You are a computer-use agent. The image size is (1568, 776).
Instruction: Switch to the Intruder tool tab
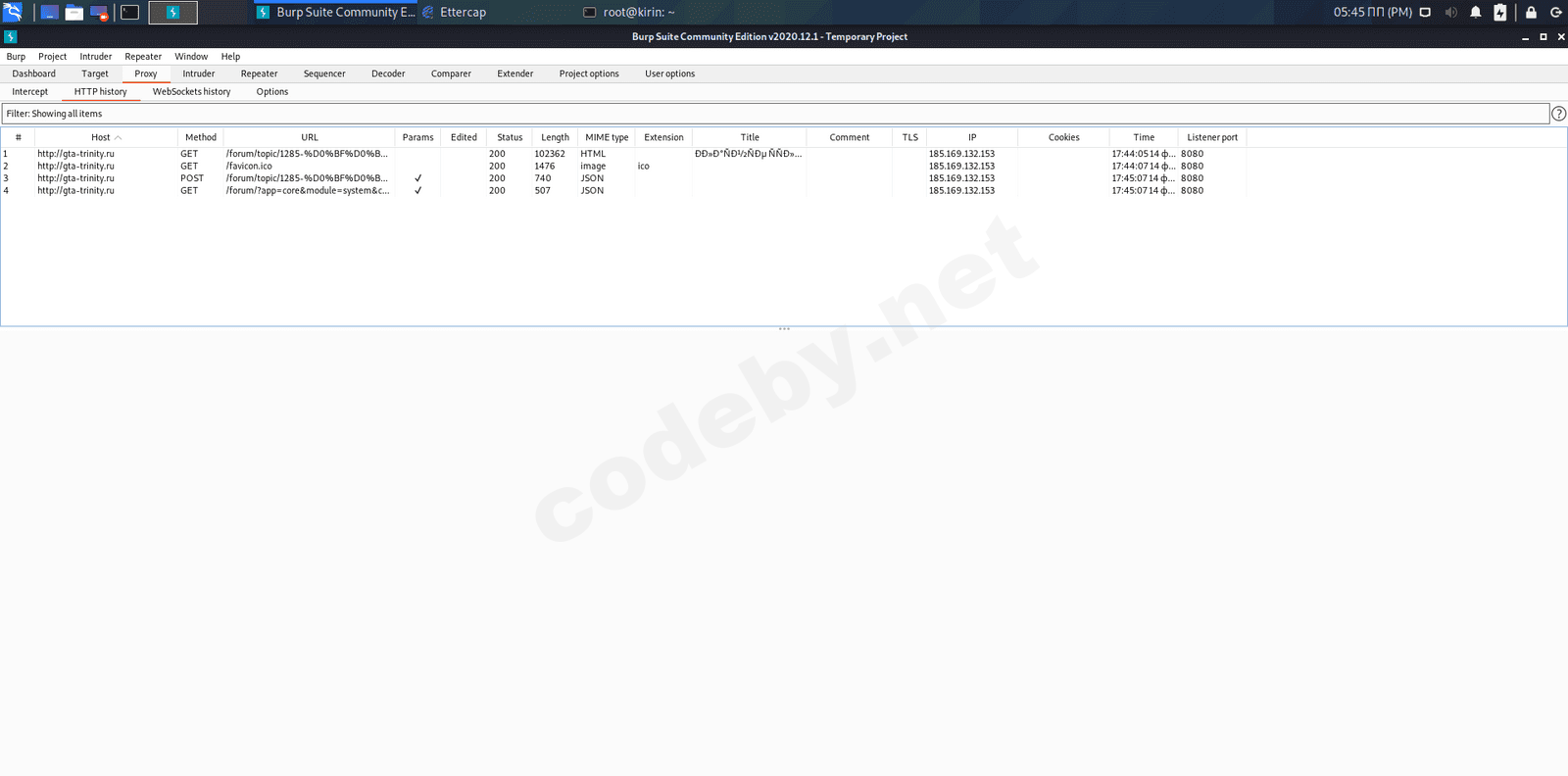coord(199,73)
